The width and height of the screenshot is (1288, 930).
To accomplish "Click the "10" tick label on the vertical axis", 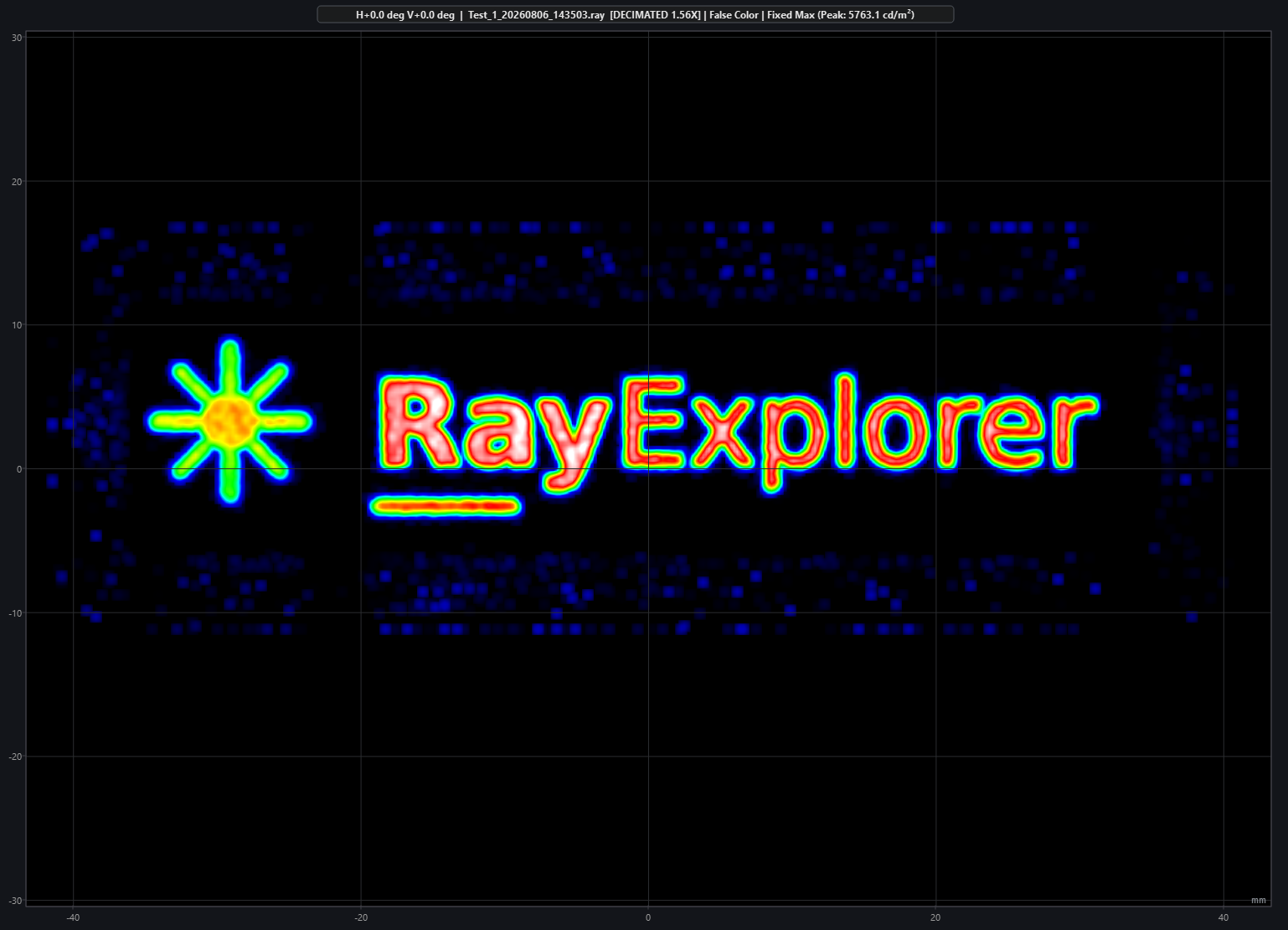I will tap(18, 325).
